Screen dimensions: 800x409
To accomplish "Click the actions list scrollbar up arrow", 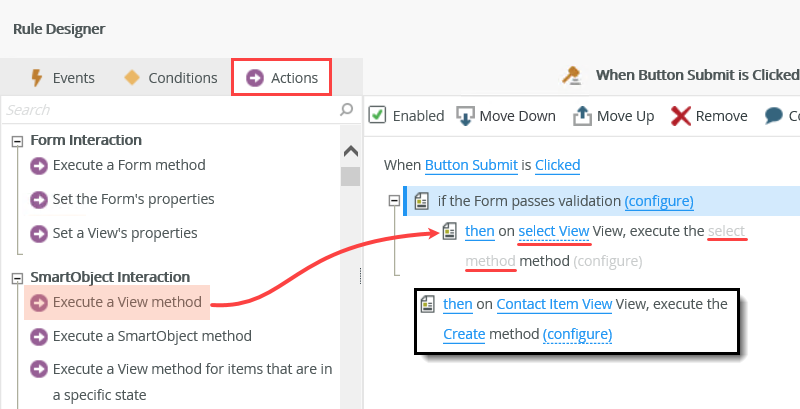I will click(x=350, y=151).
